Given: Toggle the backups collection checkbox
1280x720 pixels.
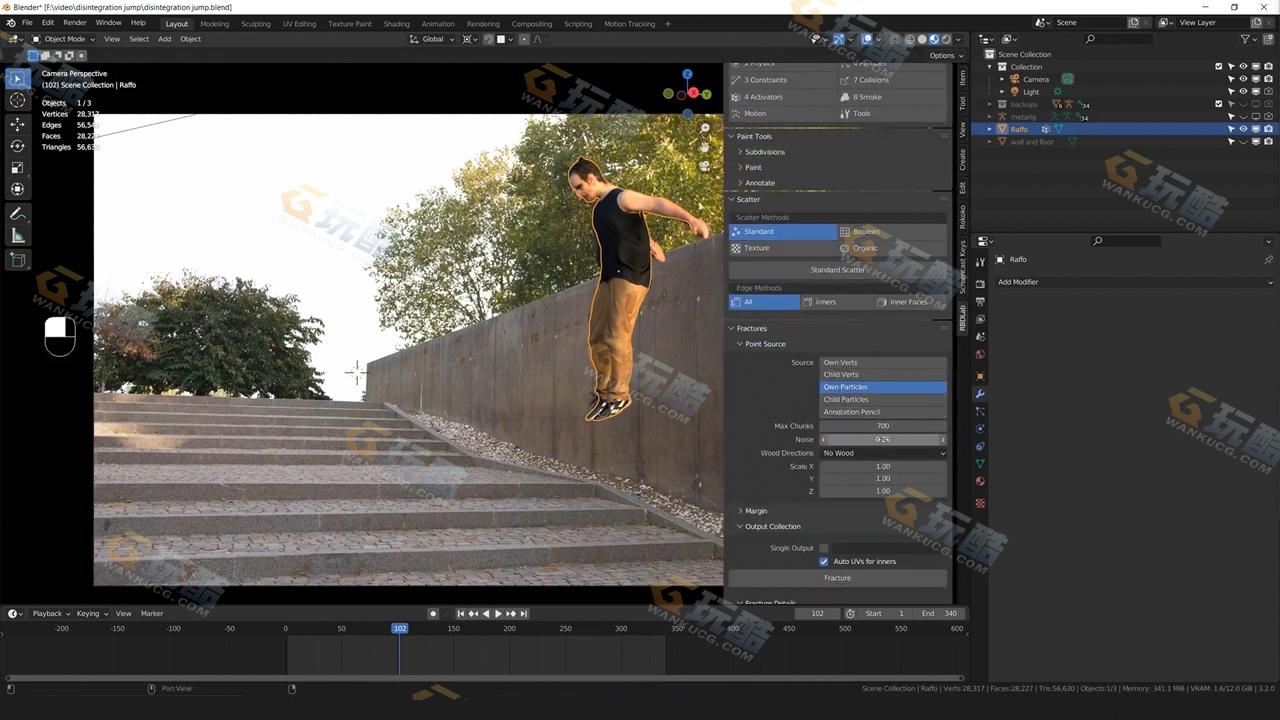Looking at the screenshot, I should [1218, 104].
